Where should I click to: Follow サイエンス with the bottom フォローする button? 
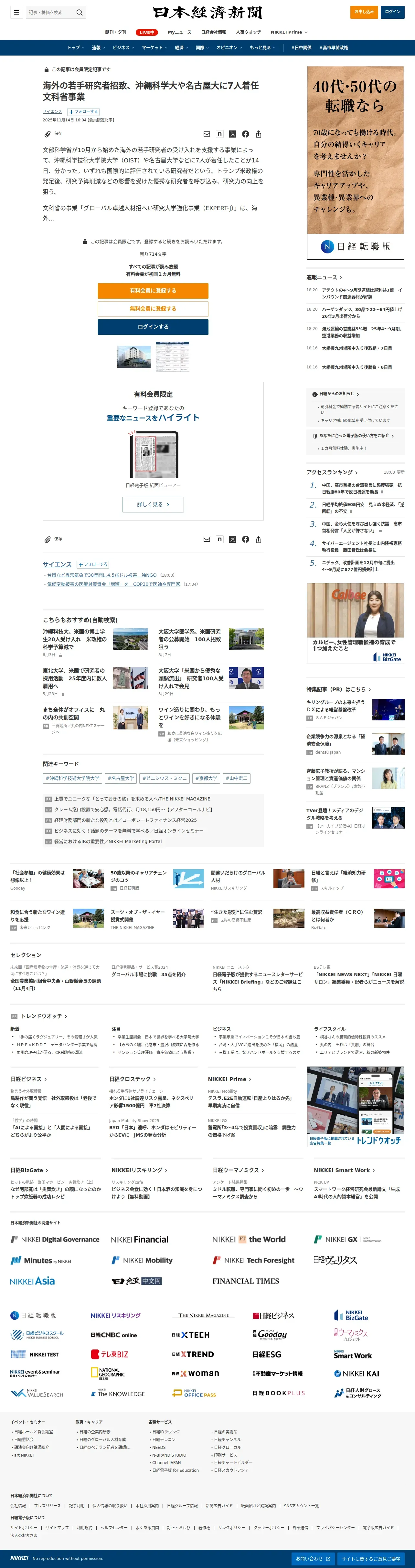93,564
